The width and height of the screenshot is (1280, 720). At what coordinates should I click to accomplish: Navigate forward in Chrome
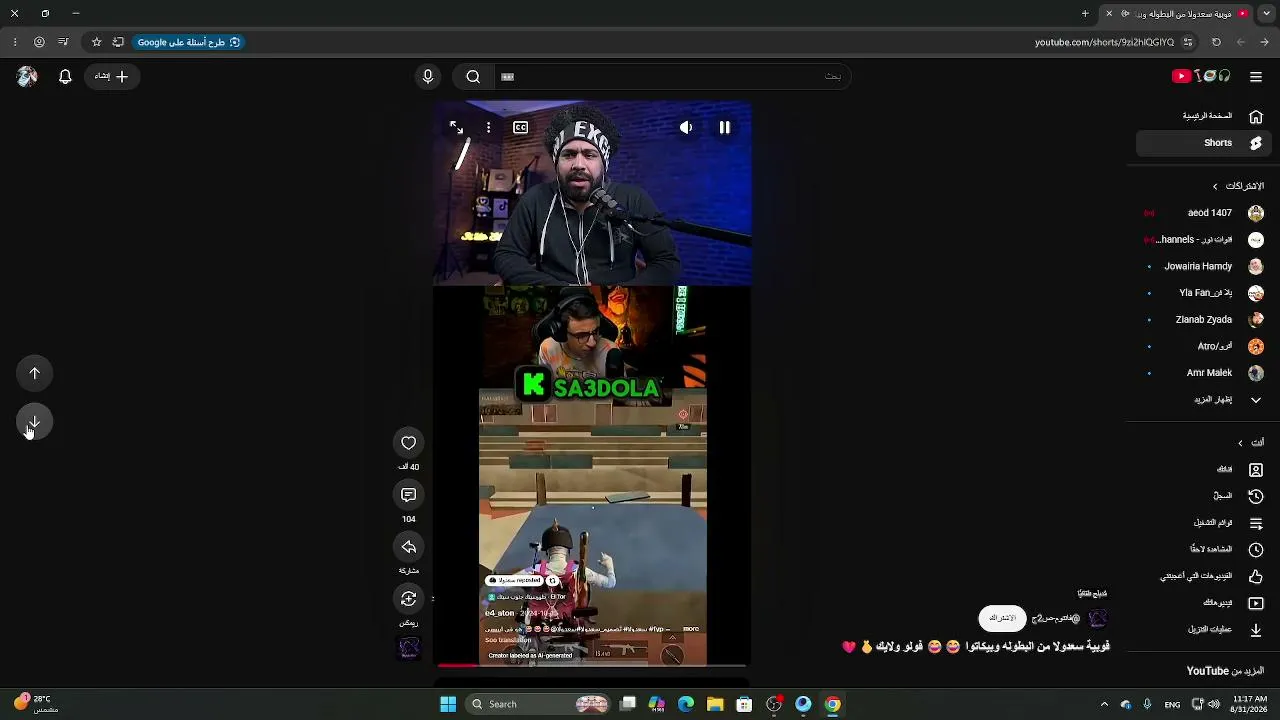coord(1241,42)
